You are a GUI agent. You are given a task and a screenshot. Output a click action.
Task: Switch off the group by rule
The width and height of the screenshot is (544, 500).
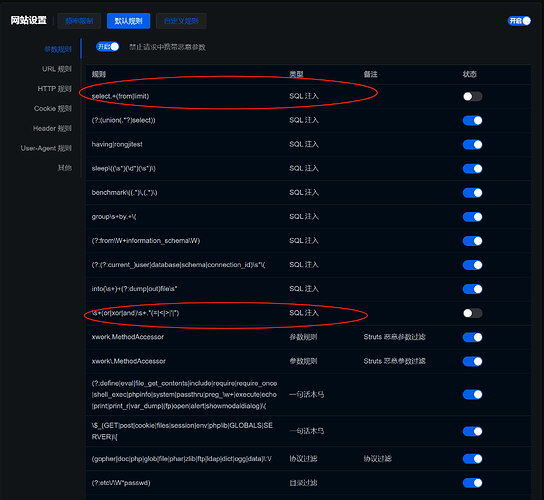[472, 217]
